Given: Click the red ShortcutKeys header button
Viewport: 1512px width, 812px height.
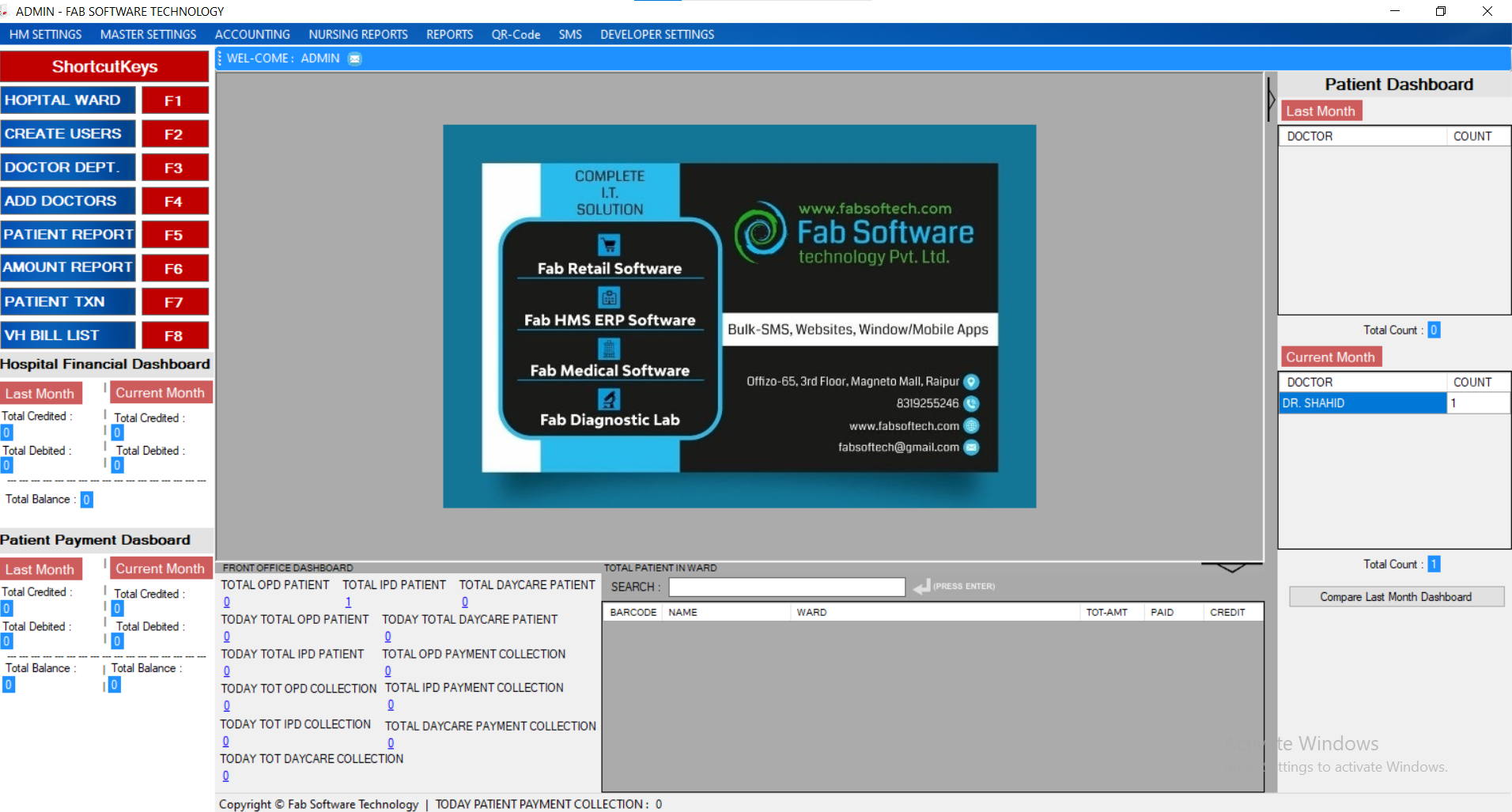Looking at the screenshot, I should click(x=104, y=66).
